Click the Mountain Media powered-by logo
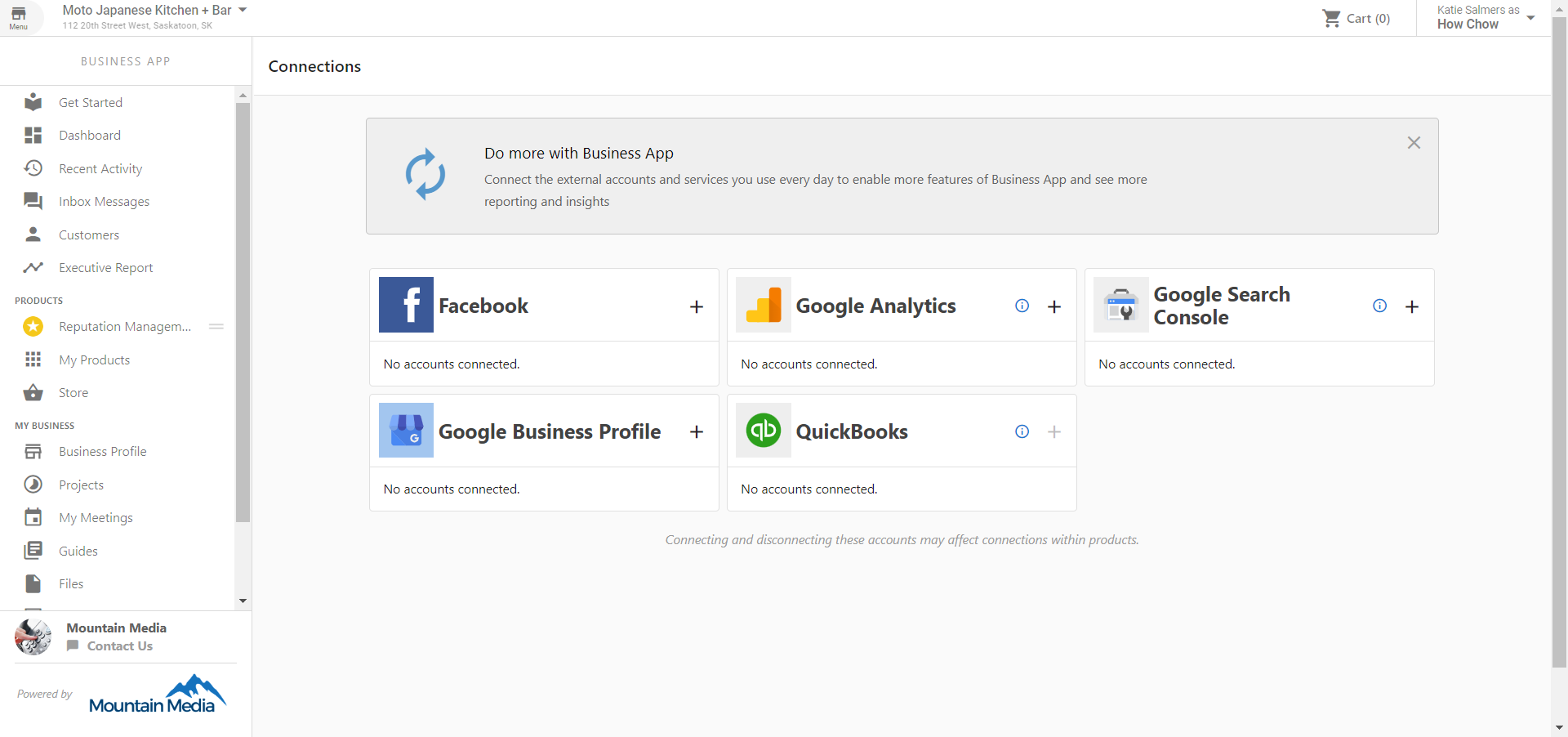This screenshot has width=1568, height=737. pos(157,694)
